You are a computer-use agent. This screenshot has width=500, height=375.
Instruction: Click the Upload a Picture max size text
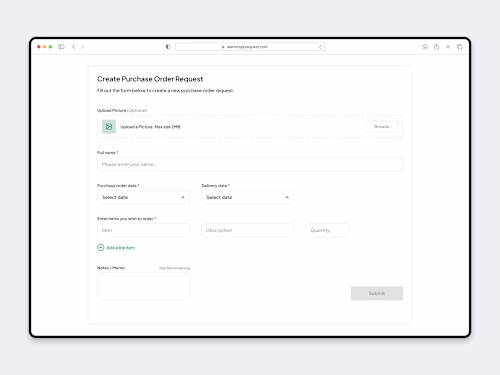point(150,127)
